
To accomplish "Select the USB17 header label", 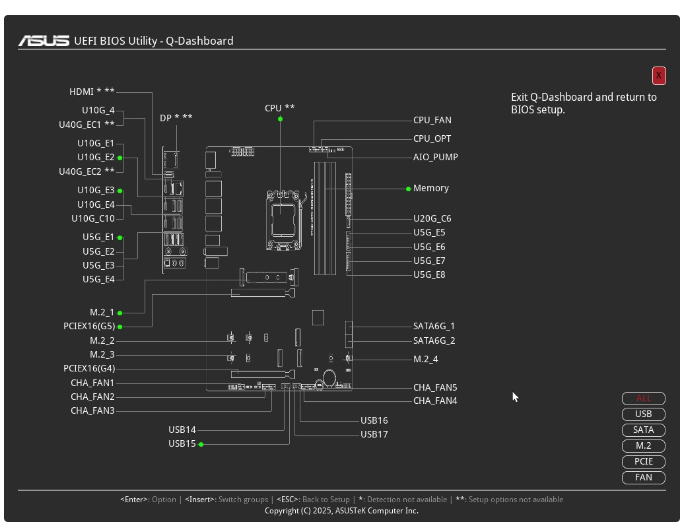I will click(x=374, y=435).
